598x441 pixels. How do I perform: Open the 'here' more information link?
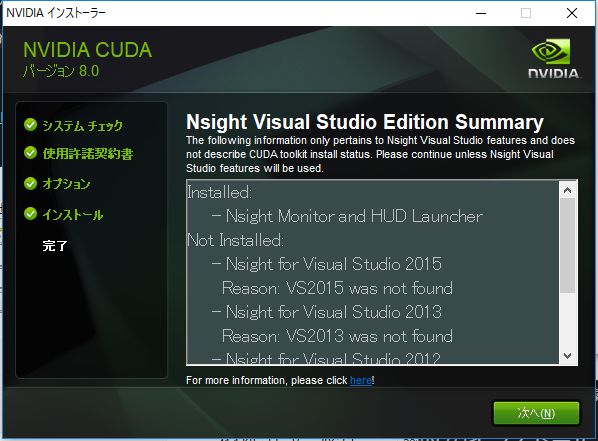(x=360, y=380)
